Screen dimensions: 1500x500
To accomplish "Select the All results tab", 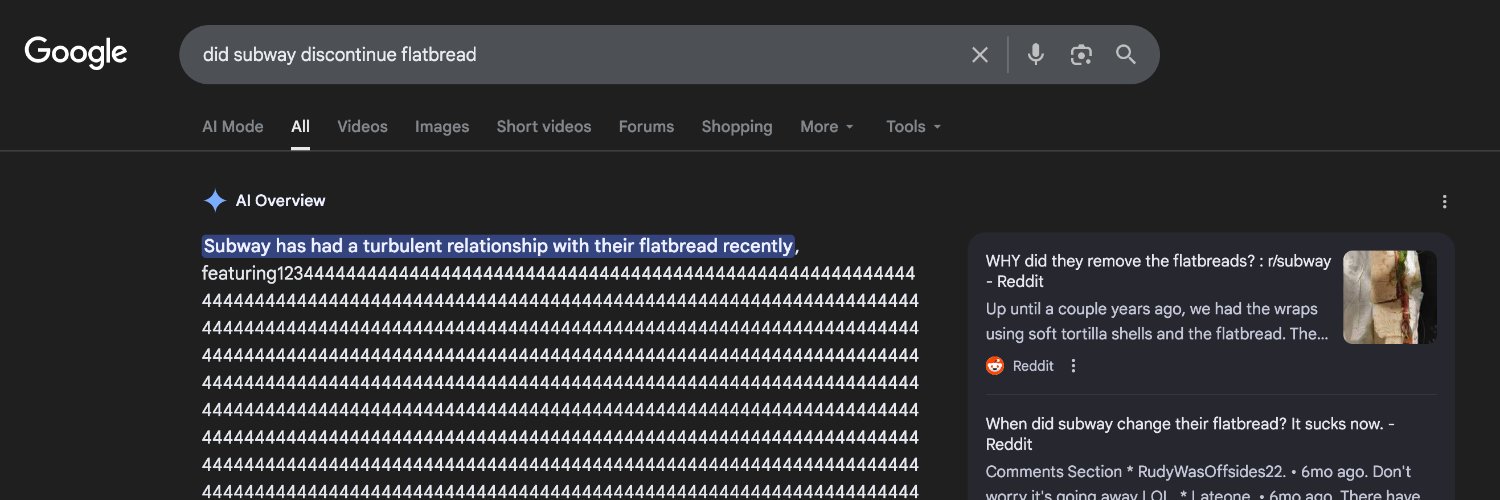I will (300, 127).
